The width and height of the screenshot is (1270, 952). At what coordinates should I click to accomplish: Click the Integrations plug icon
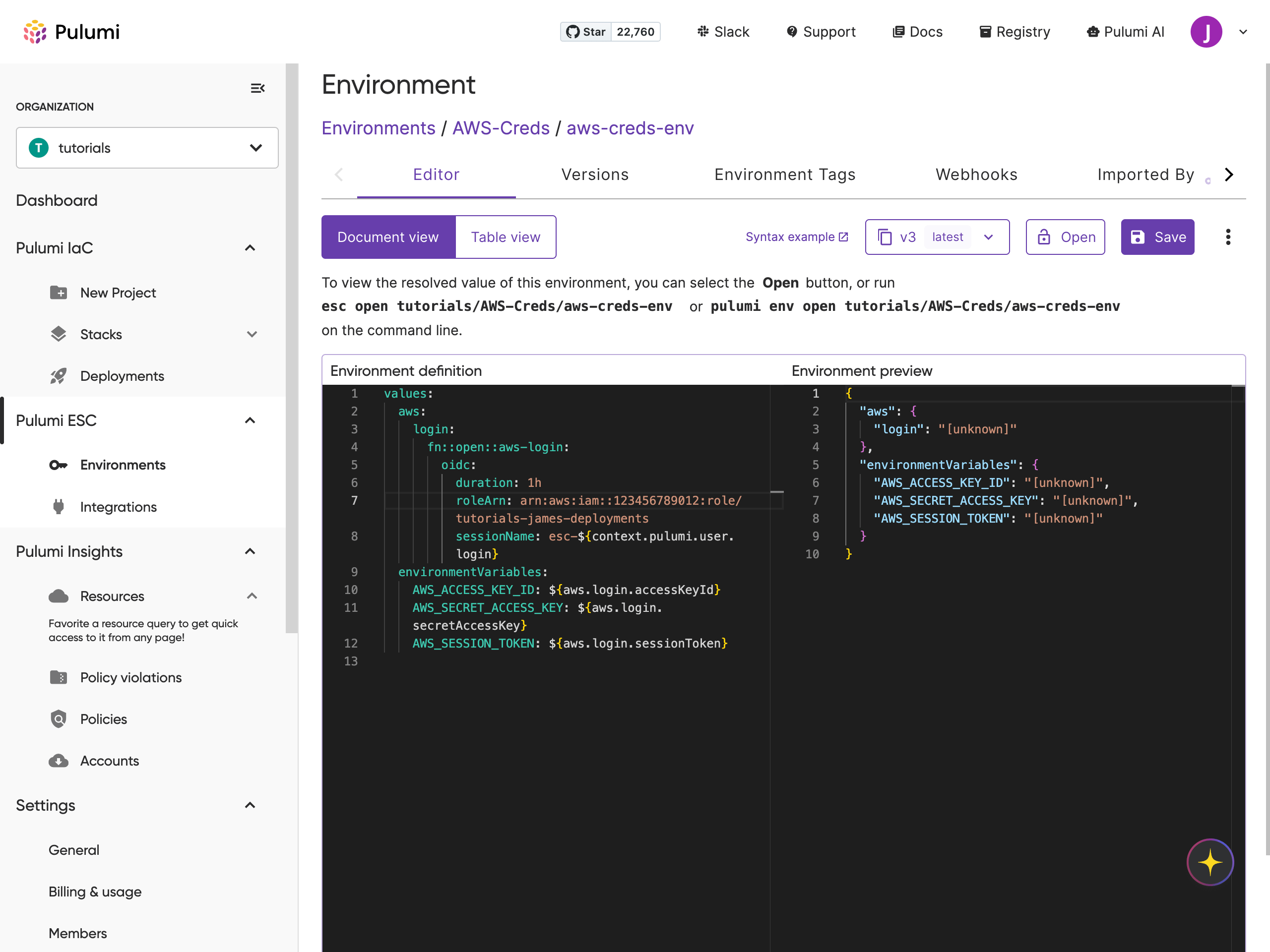(58, 507)
